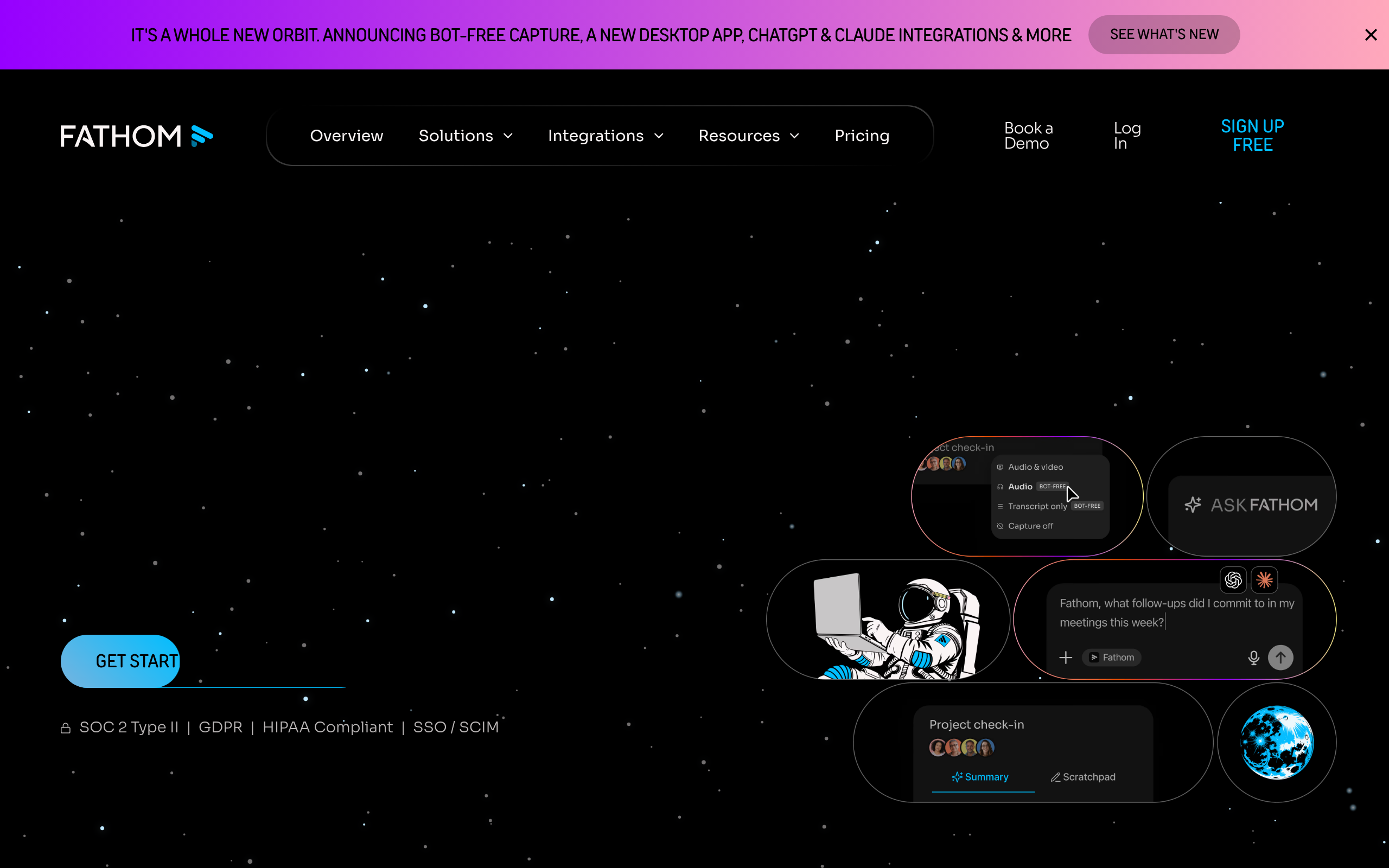Click the "Project check-in" card title
1389x868 pixels.
(976, 724)
